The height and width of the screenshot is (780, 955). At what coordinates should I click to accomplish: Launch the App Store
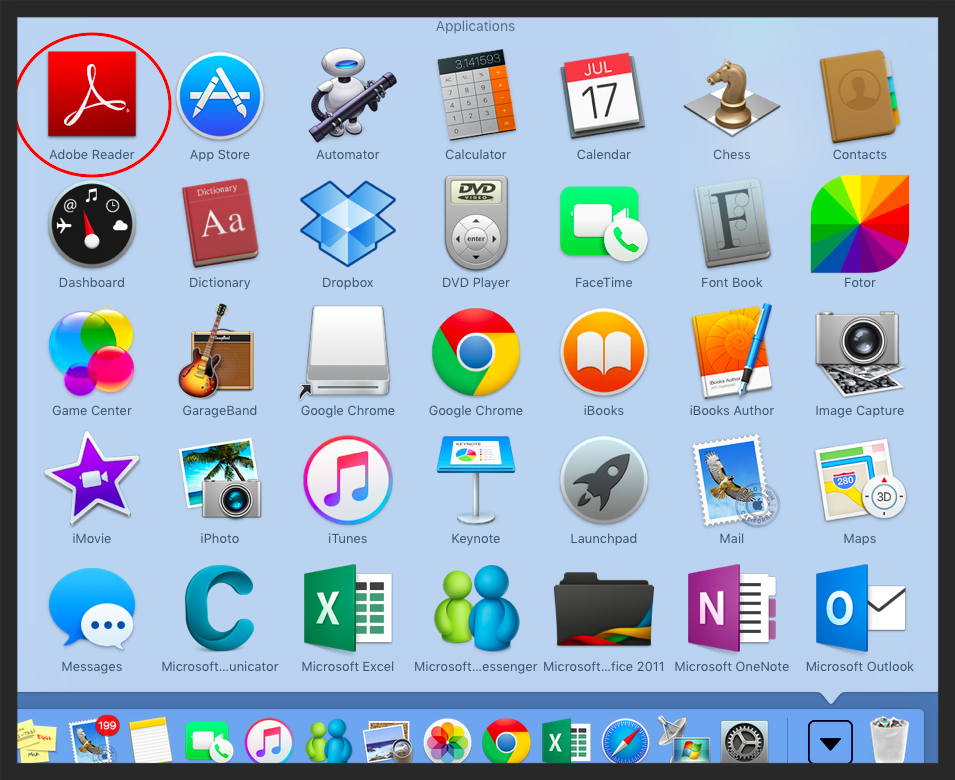pos(220,96)
